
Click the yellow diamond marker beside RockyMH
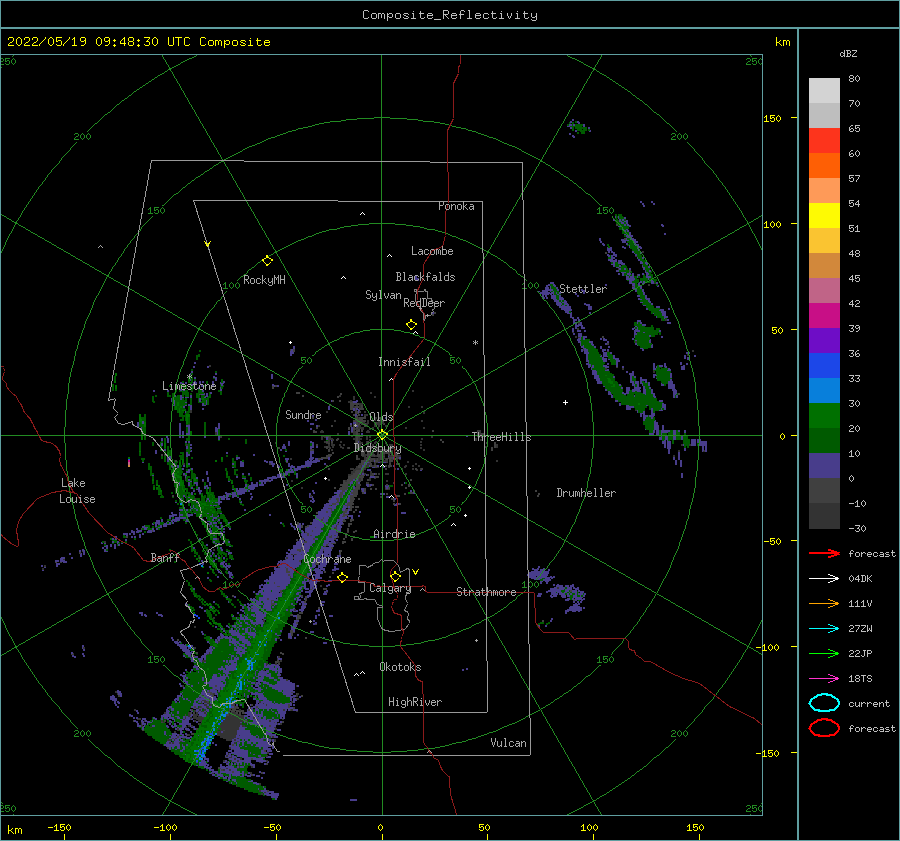coord(267,261)
